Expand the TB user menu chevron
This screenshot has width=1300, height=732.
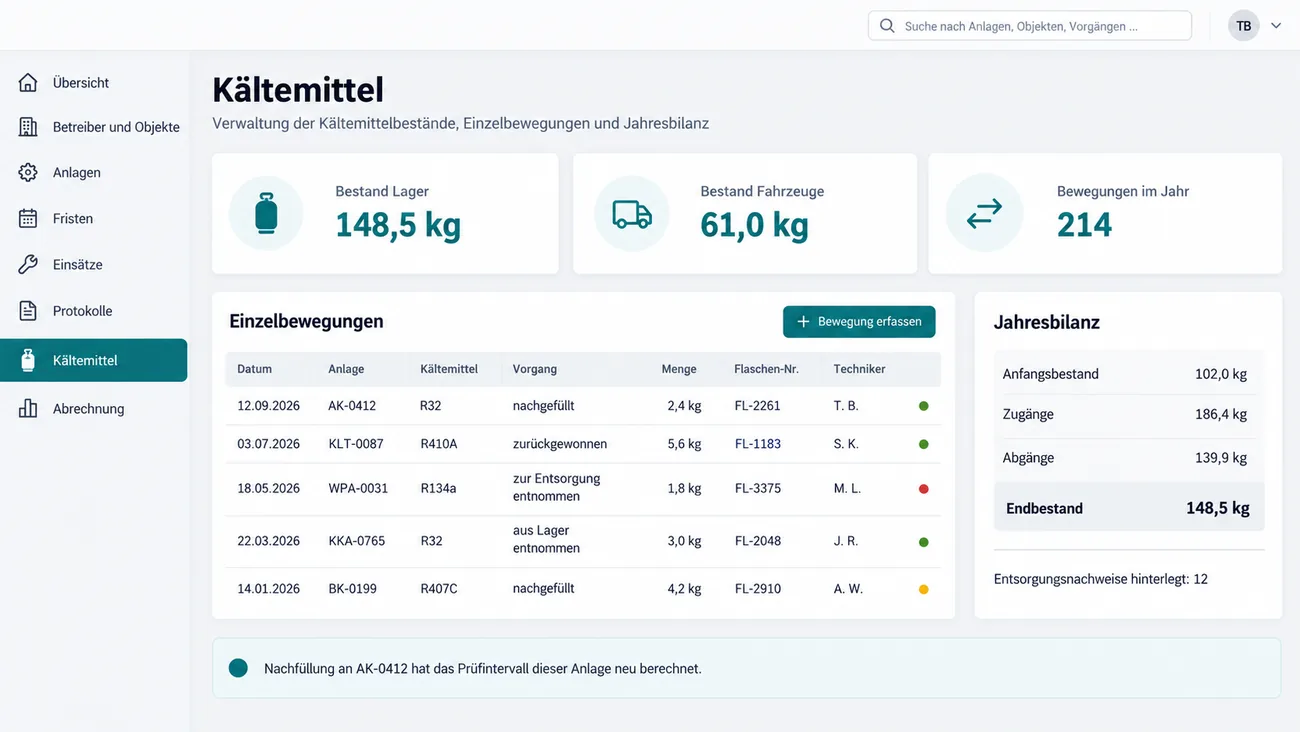click(1276, 26)
